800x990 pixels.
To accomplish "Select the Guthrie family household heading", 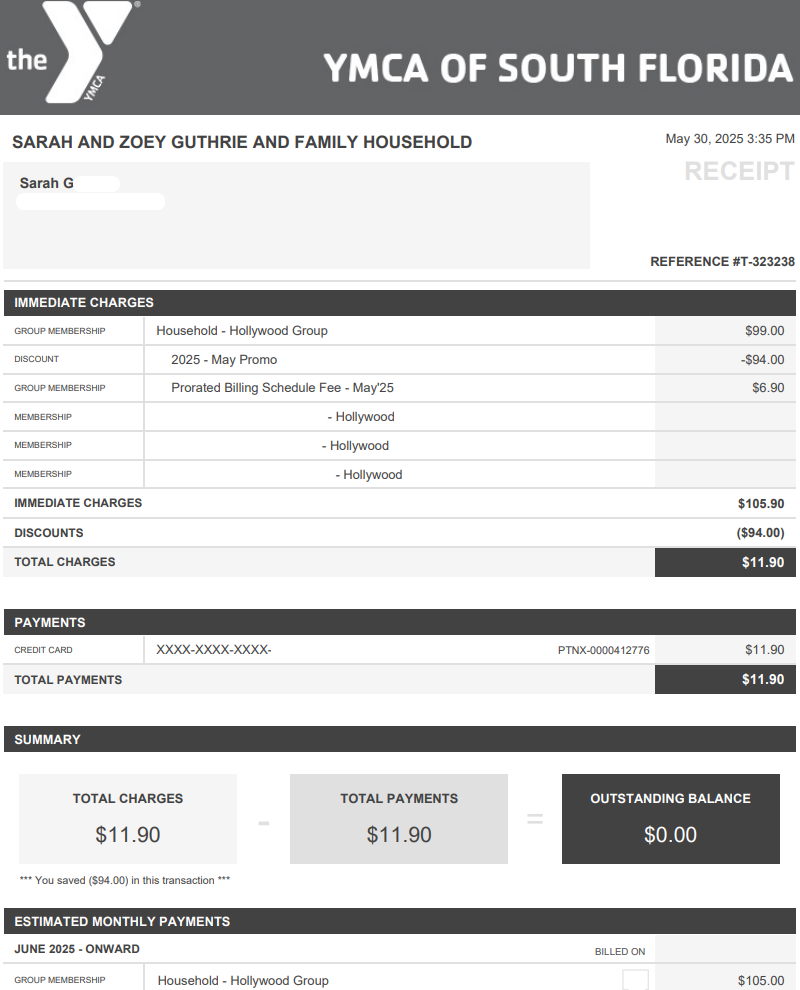I will click(x=242, y=142).
